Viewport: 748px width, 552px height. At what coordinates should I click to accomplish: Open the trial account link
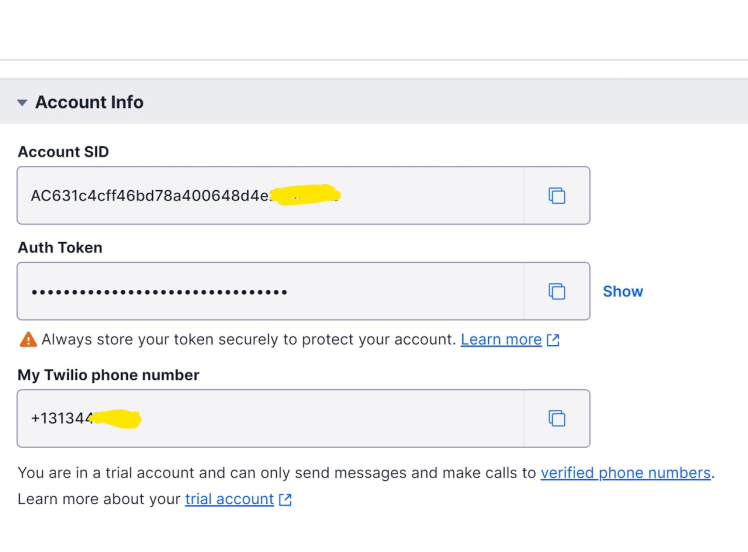[229, 499]
